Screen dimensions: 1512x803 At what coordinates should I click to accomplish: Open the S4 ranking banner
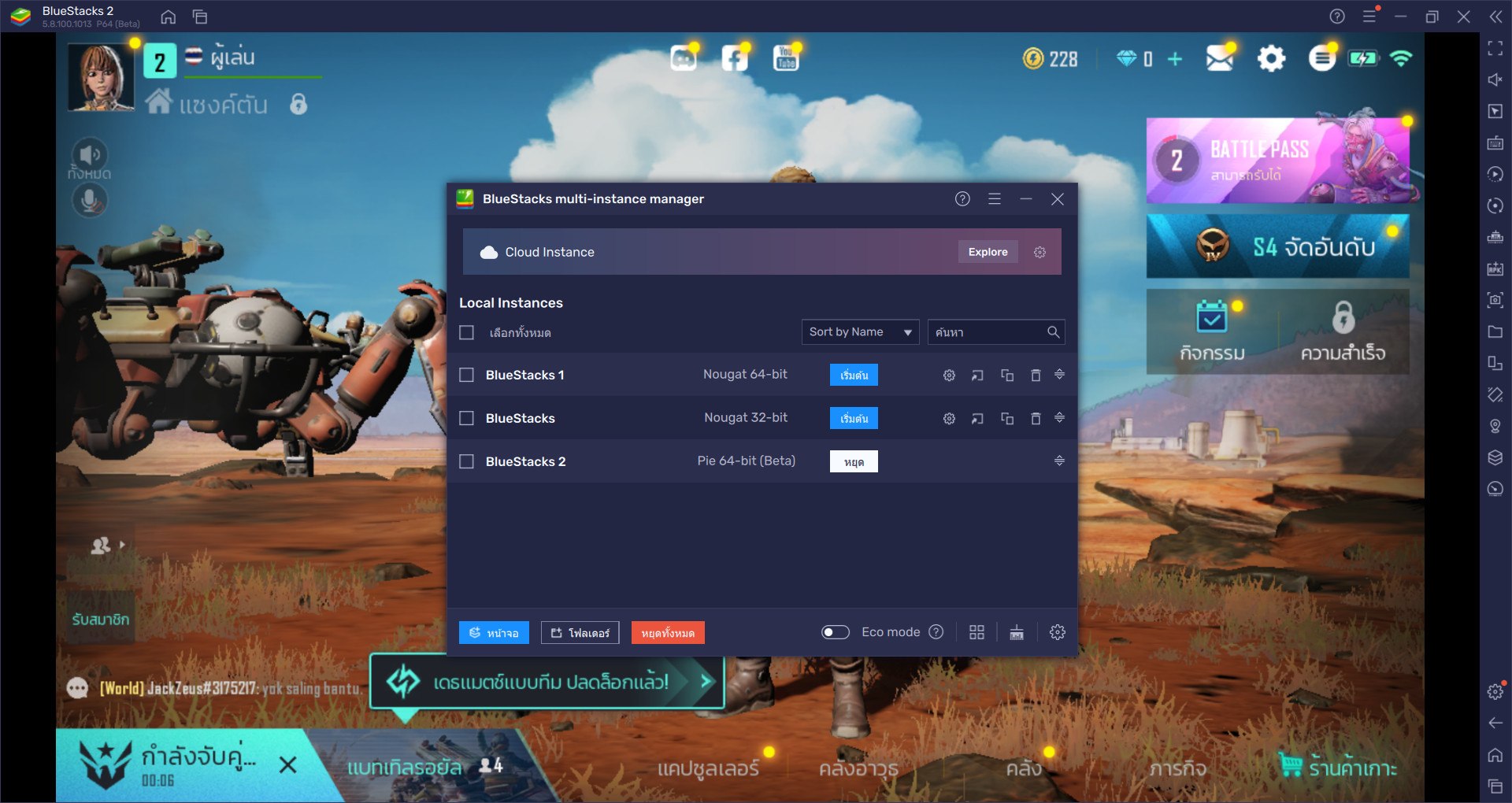tap(1277, 246)
